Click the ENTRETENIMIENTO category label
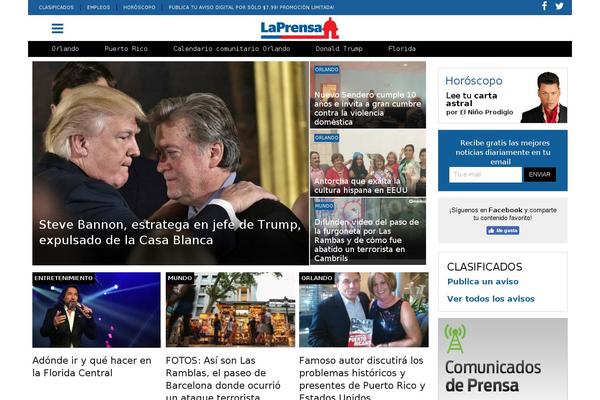 click(x=64, y=278)
